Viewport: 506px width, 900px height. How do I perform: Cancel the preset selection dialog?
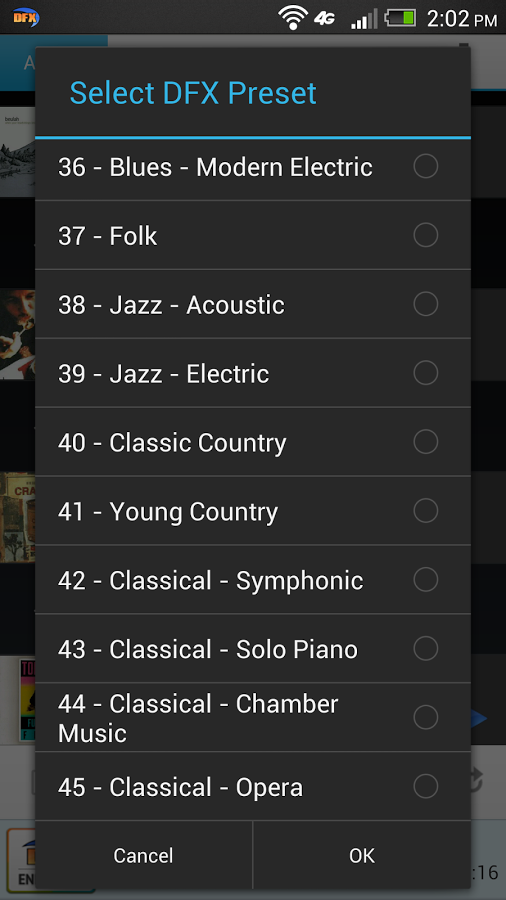pyautogui.click(x=143, y=855)
